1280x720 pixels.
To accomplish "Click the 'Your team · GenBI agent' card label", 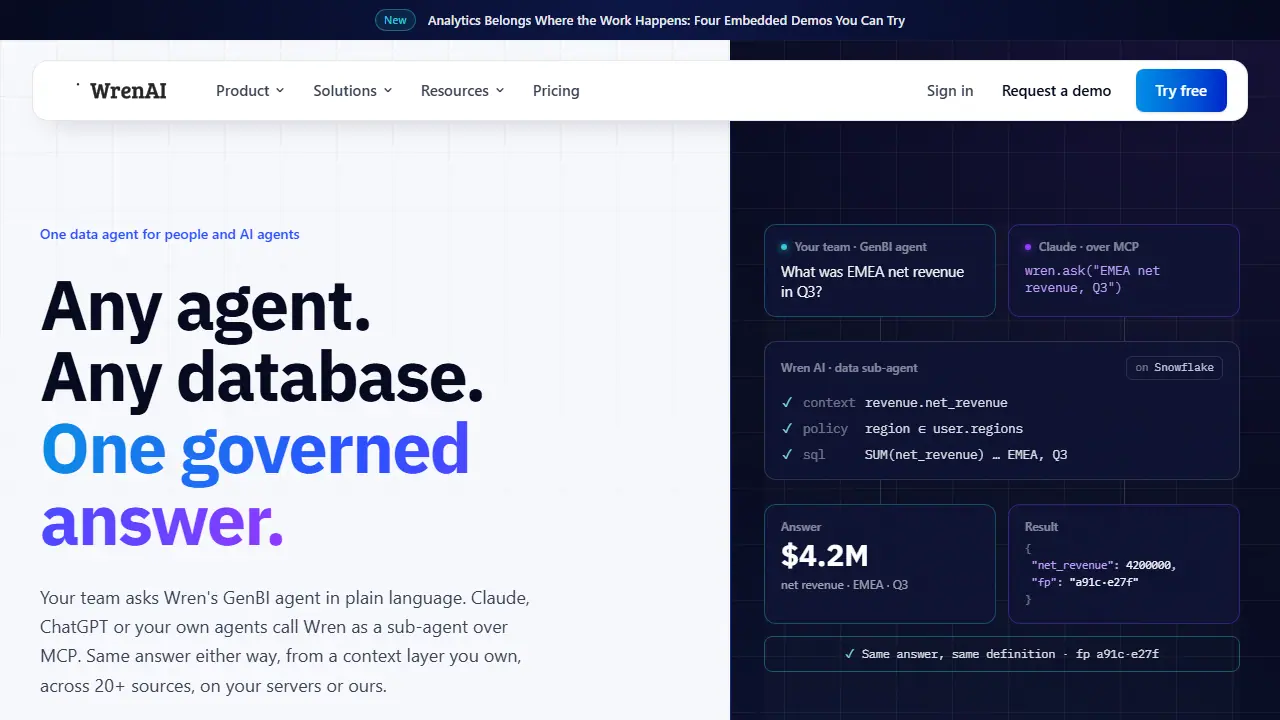I will 861,247.
